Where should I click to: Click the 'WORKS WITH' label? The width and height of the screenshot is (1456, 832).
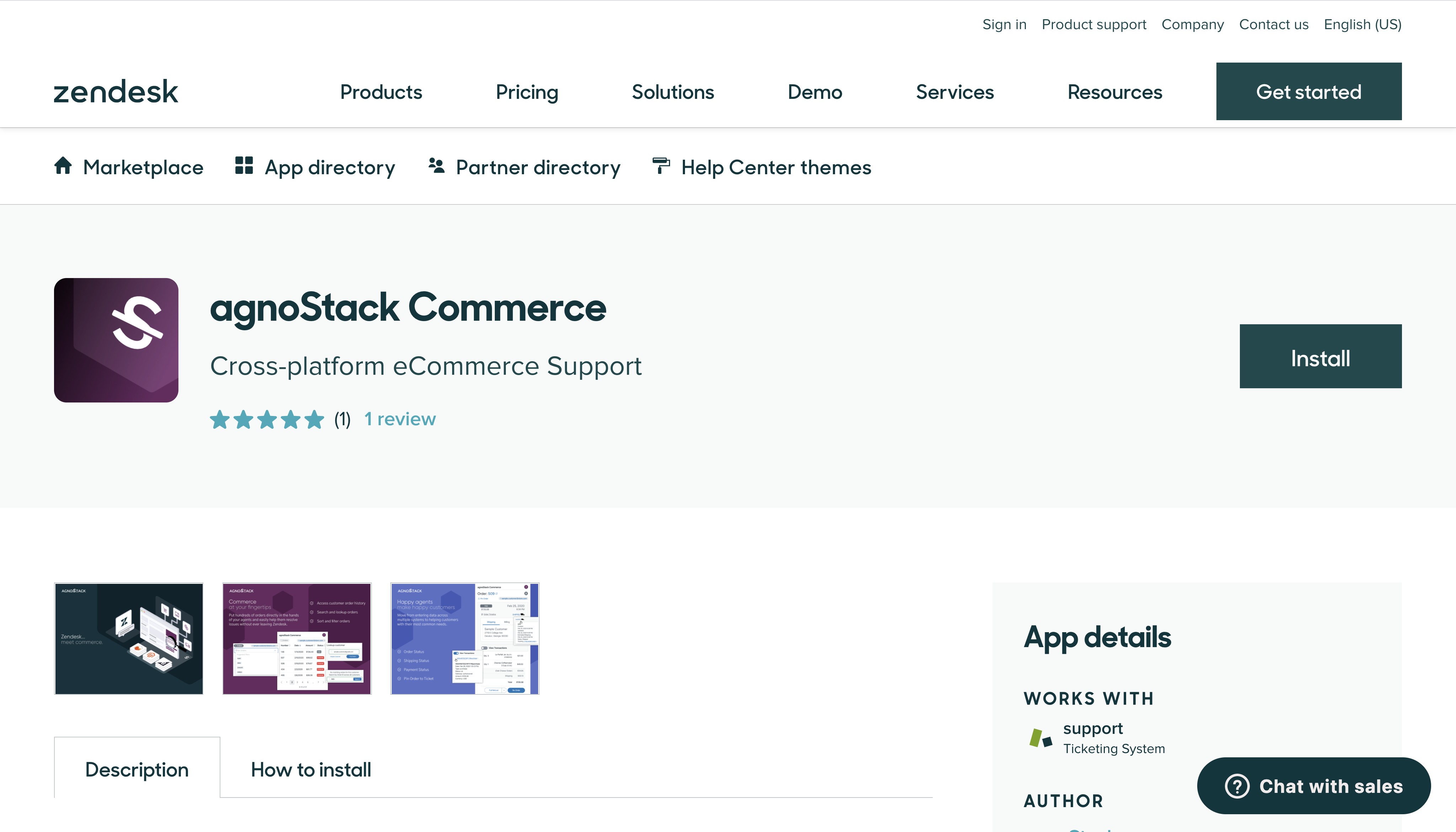click(1088, 698)
